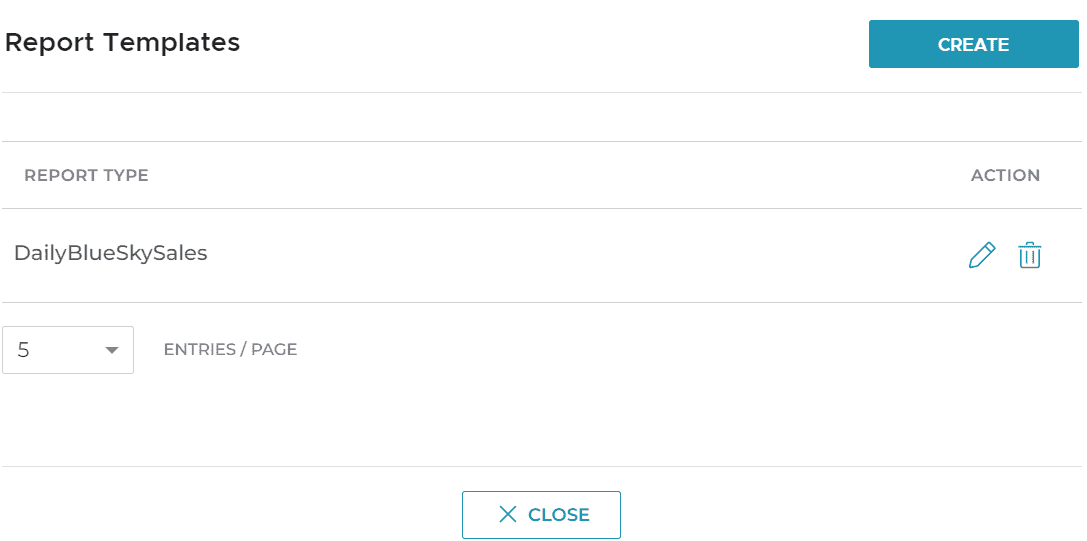Click the CLOSE button
The width and height of the screenshot is (1087, 541).
(x=541, y=515)
